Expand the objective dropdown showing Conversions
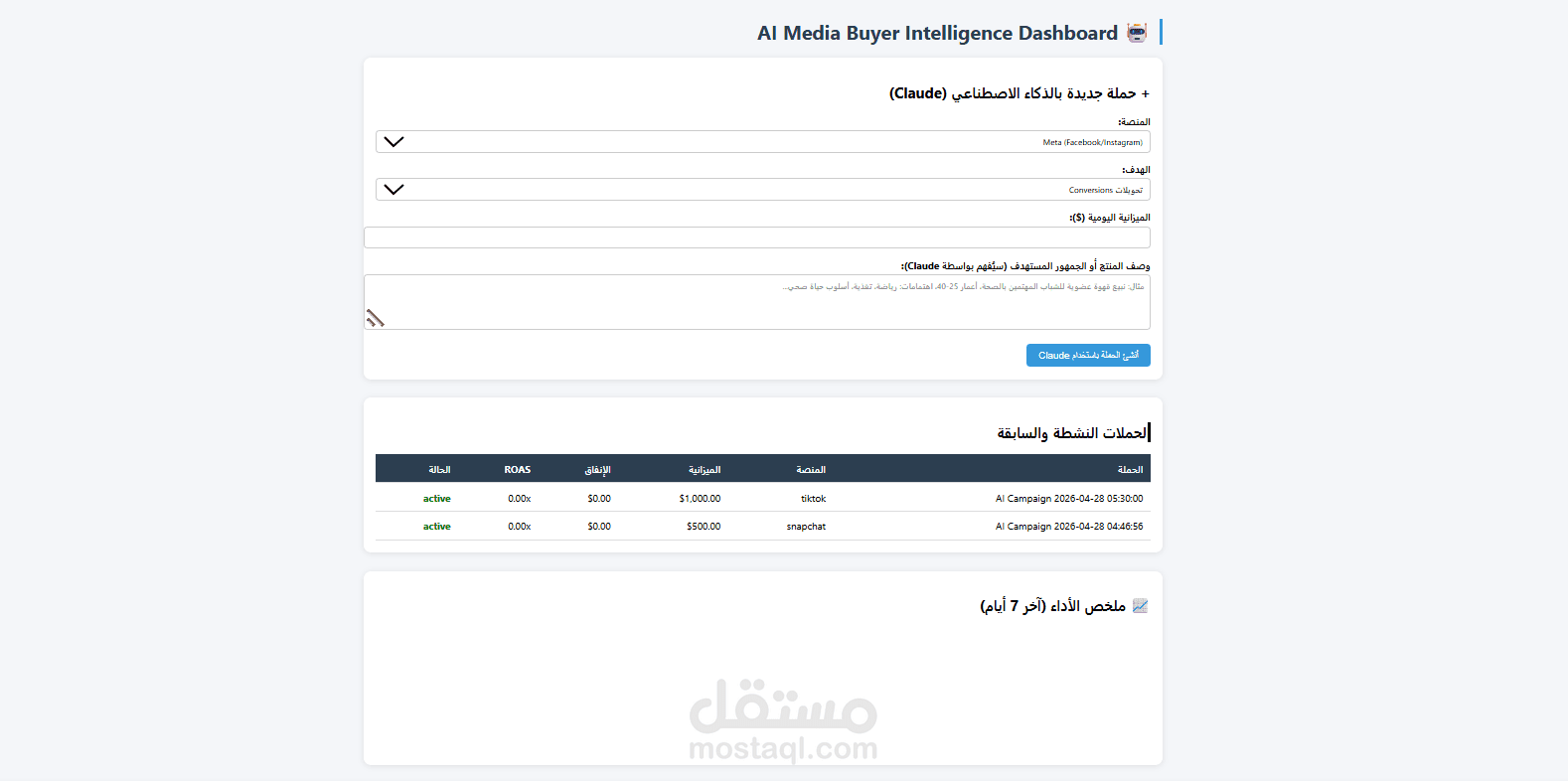Screen dimensions: 1568x781 click(763, 190)
